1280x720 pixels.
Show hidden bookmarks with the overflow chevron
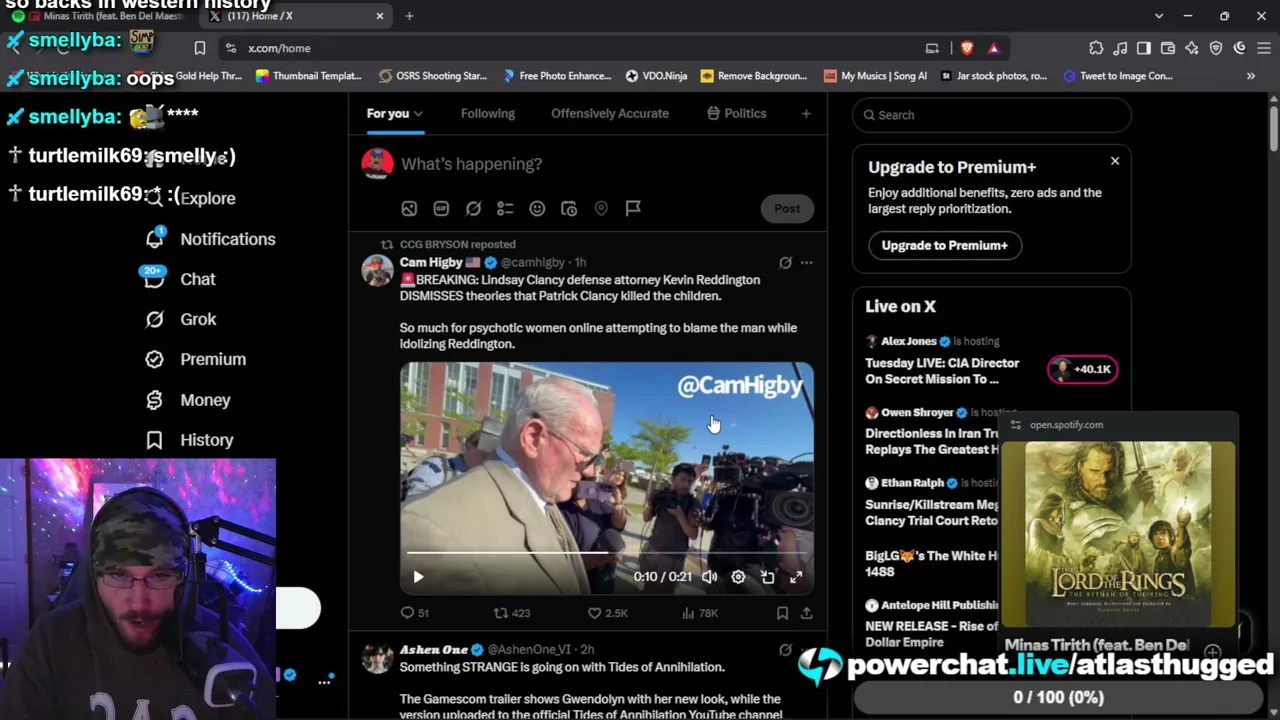(1250, 76)
